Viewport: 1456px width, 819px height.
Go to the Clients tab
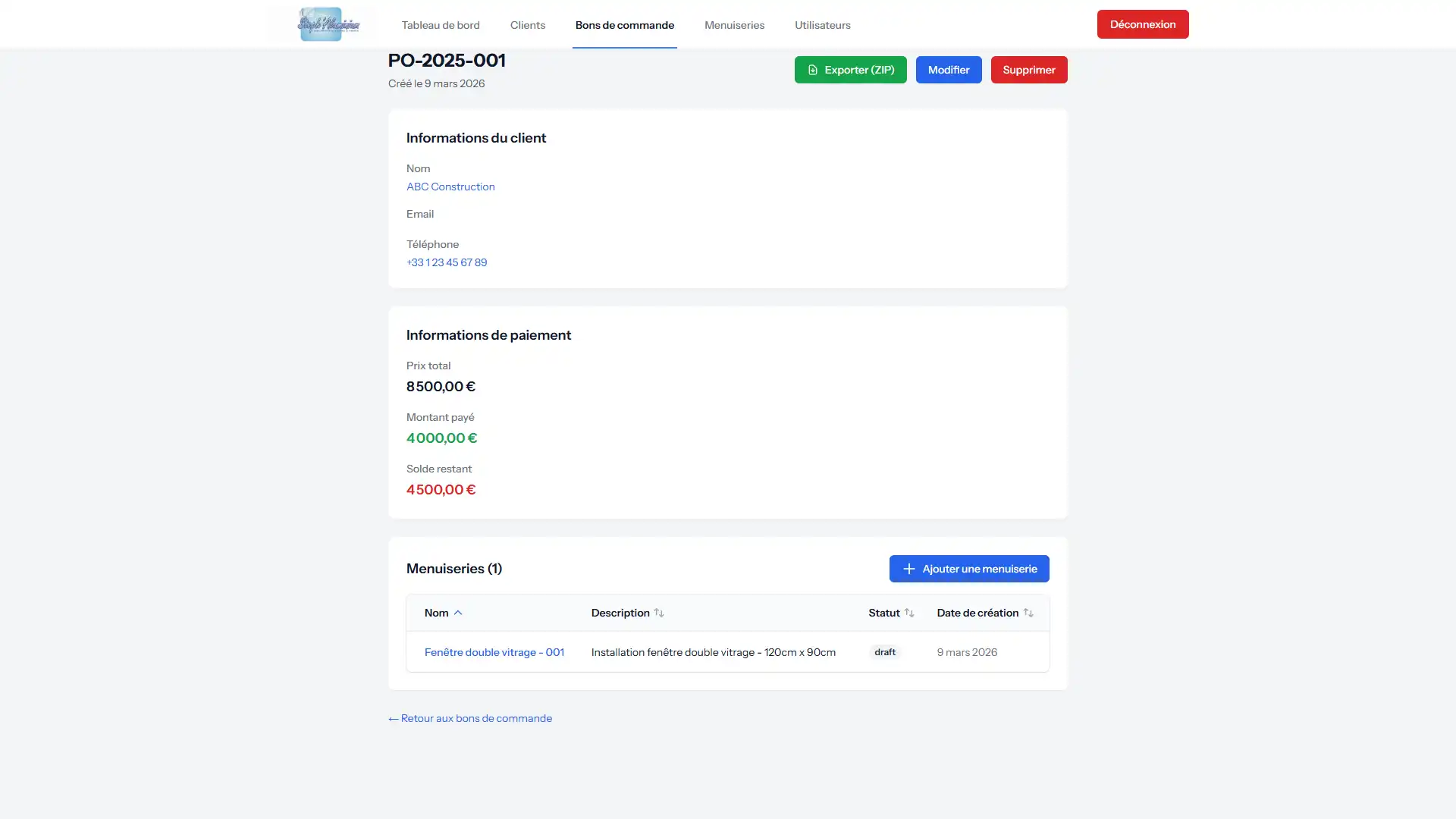[527, 25]
